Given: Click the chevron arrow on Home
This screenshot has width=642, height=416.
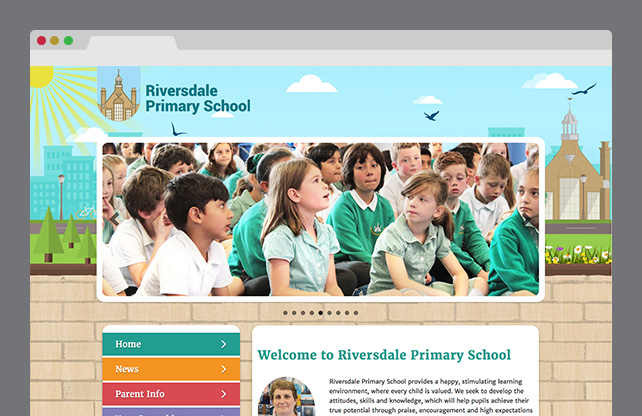Looking at the screenshot, I should coord(223,344).
